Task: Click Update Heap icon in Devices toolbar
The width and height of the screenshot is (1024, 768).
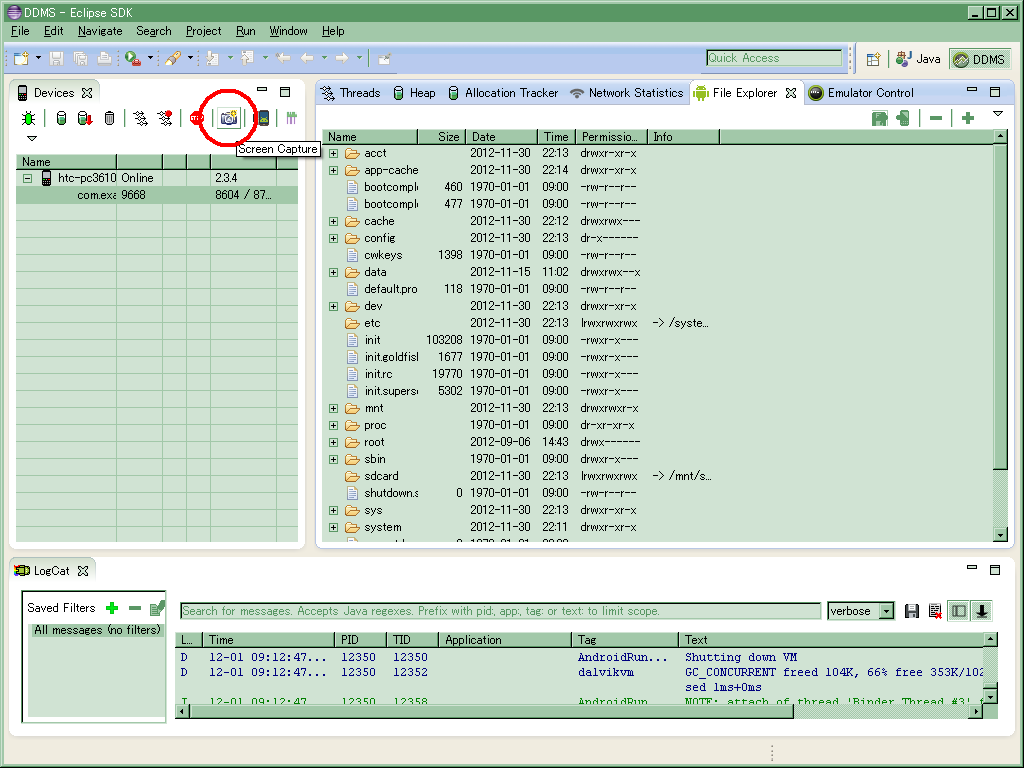Action: (x=61, y=118)
